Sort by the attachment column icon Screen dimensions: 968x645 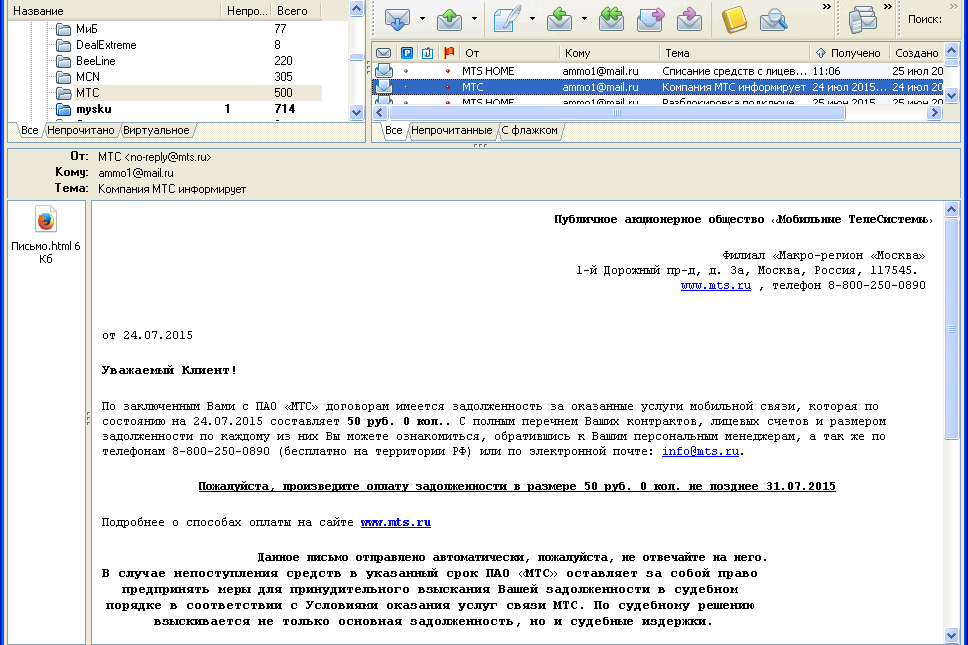point(427,53)
